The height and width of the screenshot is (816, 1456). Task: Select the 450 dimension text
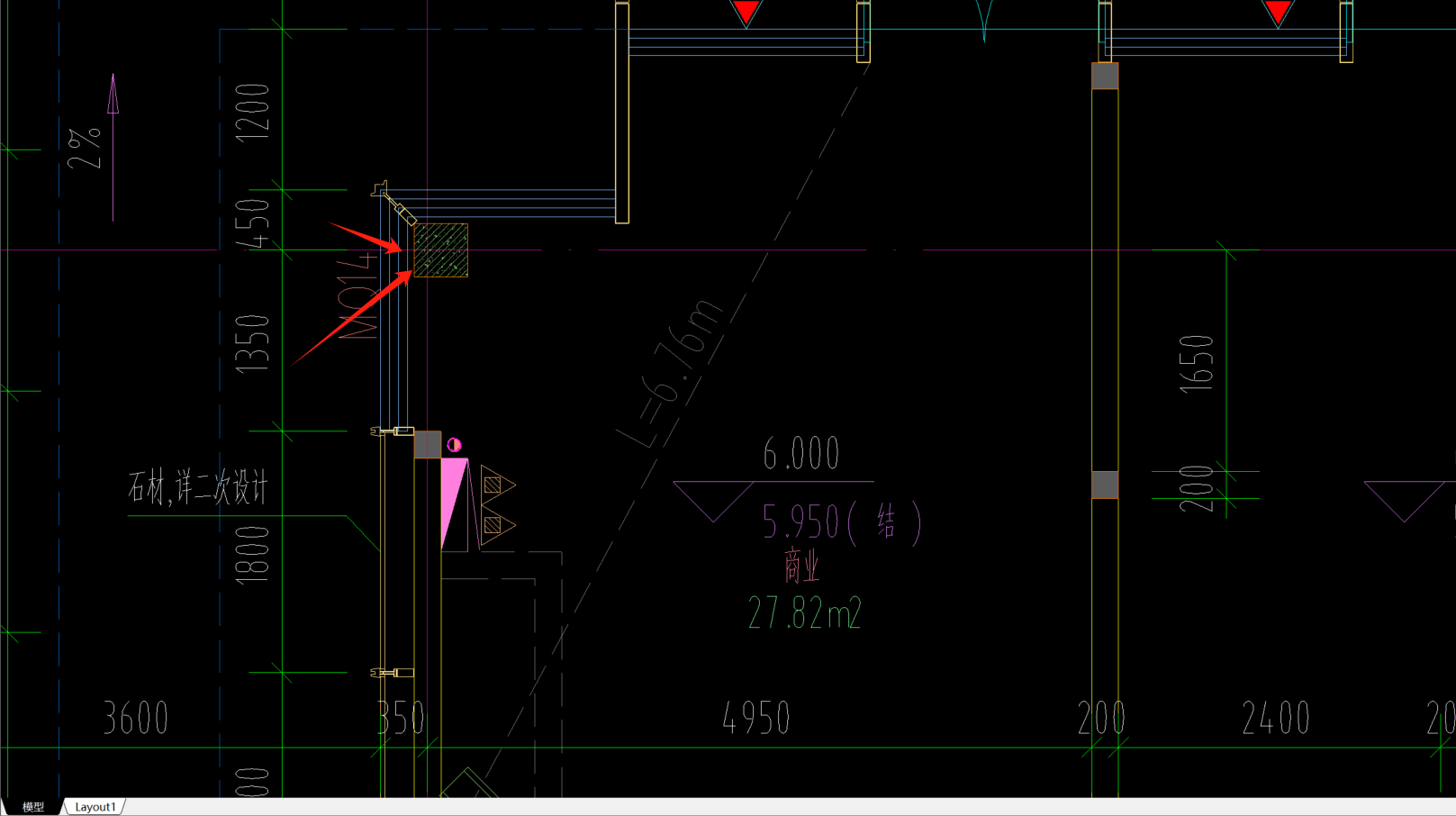point(252,224)
